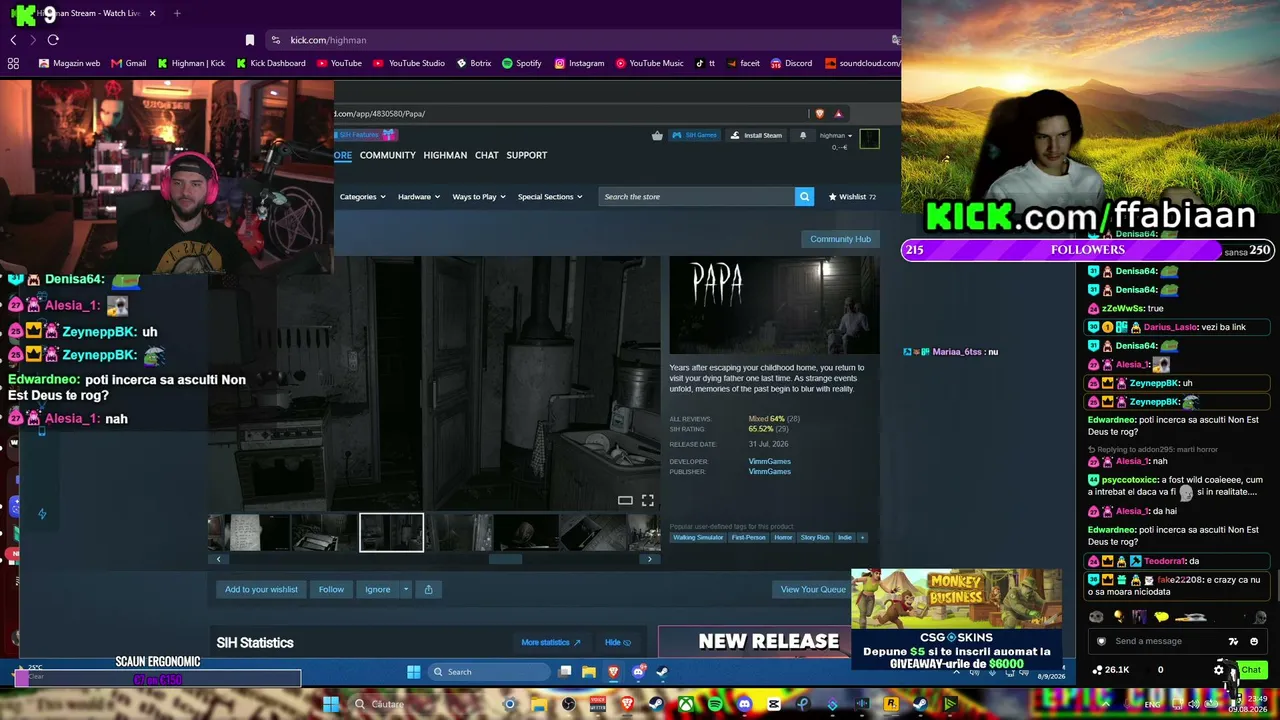Expand the Special Sections dropdown
The height and width of the screenshot is (720, 1280).
tap(550, 197)
